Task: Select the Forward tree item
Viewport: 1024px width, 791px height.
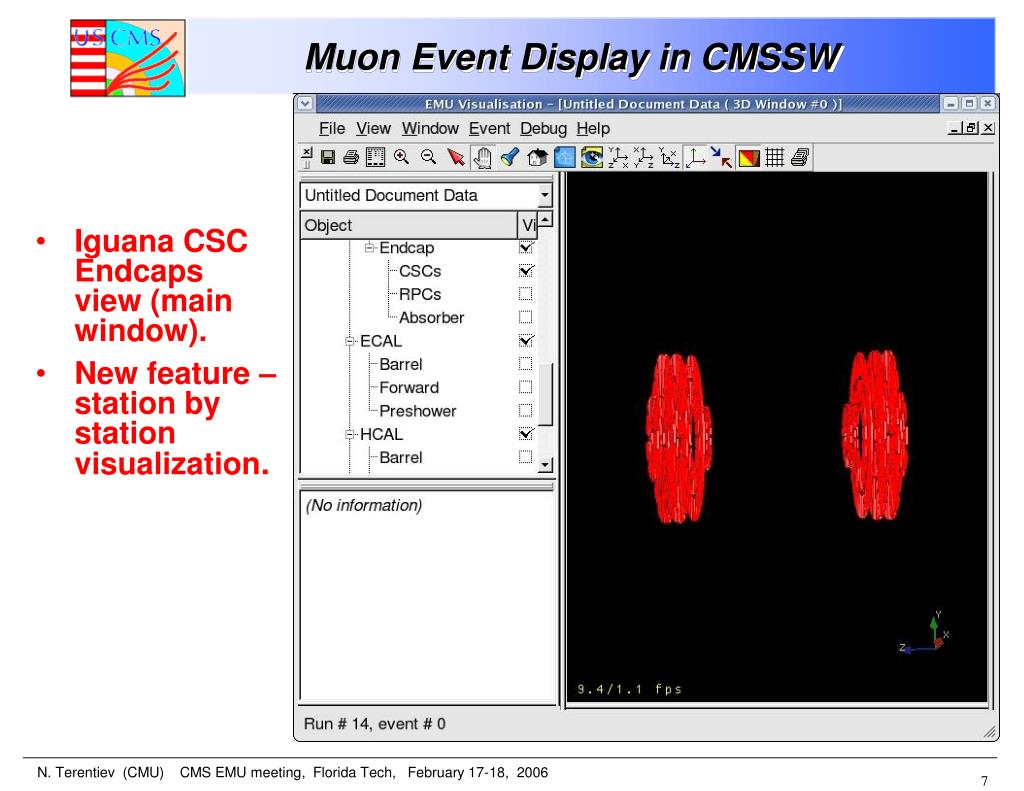Action: coord(409,388)
